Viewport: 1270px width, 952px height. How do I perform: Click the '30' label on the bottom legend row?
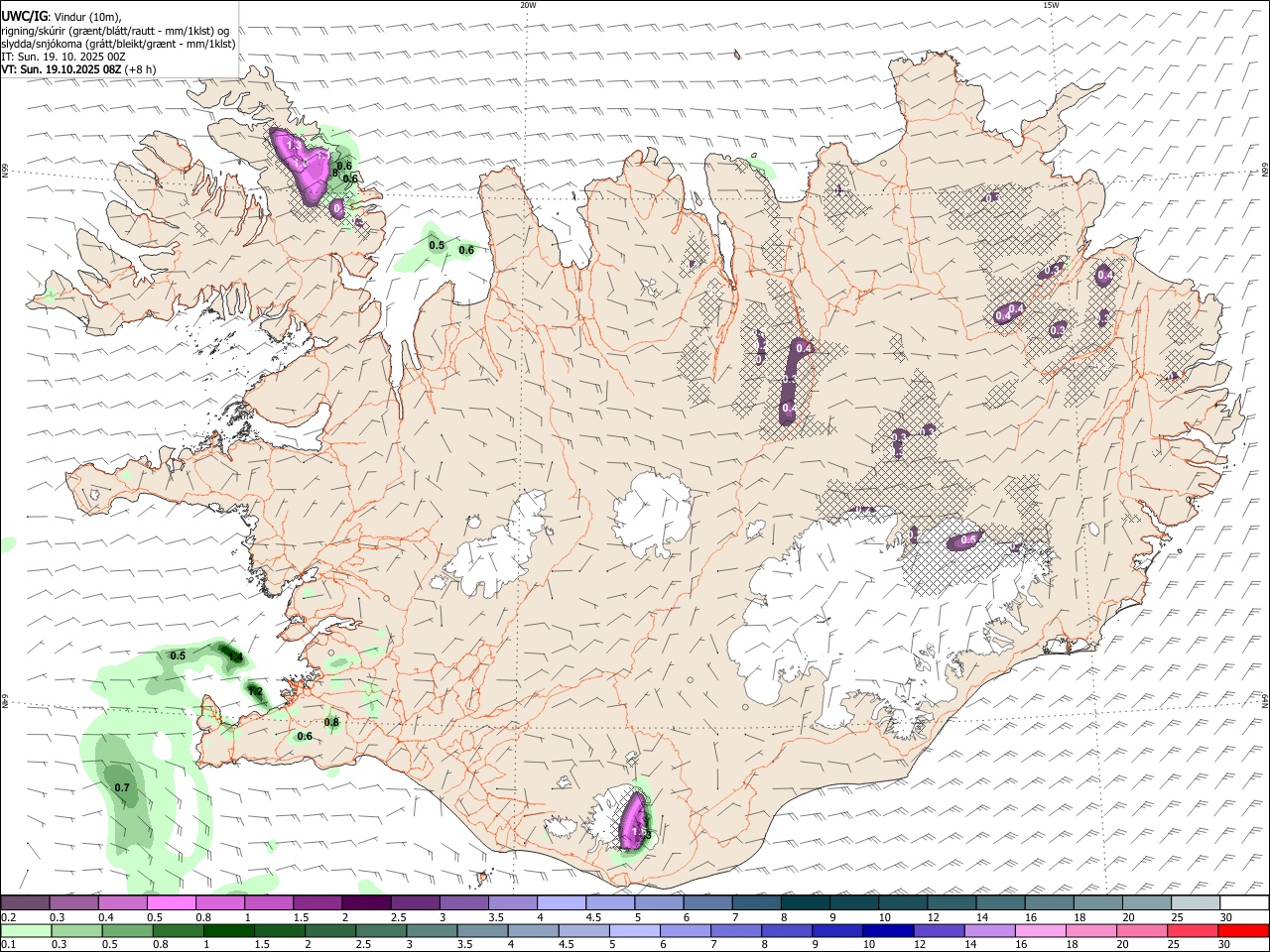1225,944
